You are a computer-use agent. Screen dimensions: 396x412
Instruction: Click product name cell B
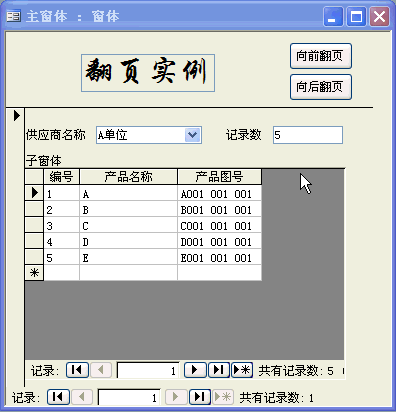[x=128, y=209]
